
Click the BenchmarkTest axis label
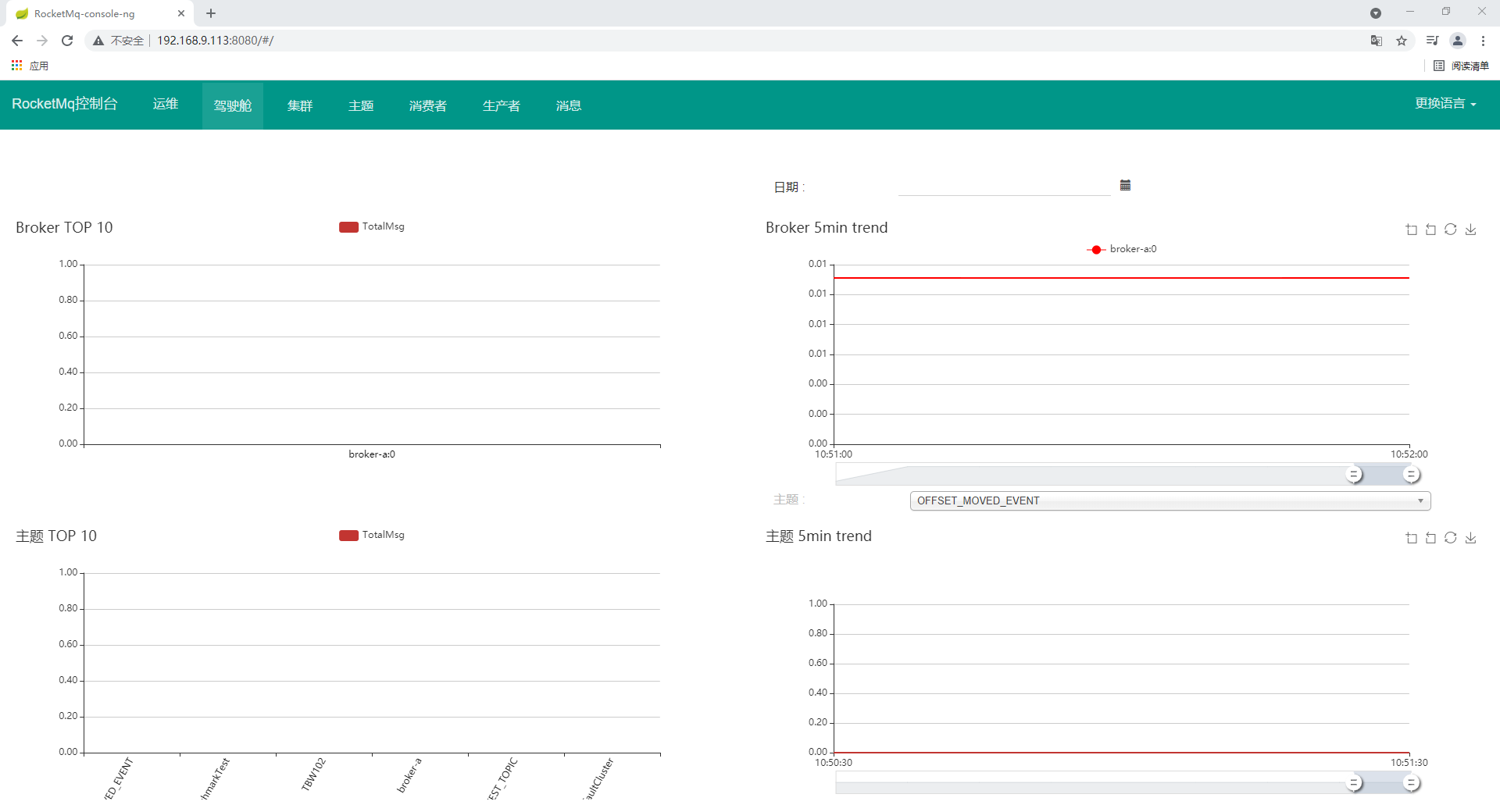[x=215, y=779]
